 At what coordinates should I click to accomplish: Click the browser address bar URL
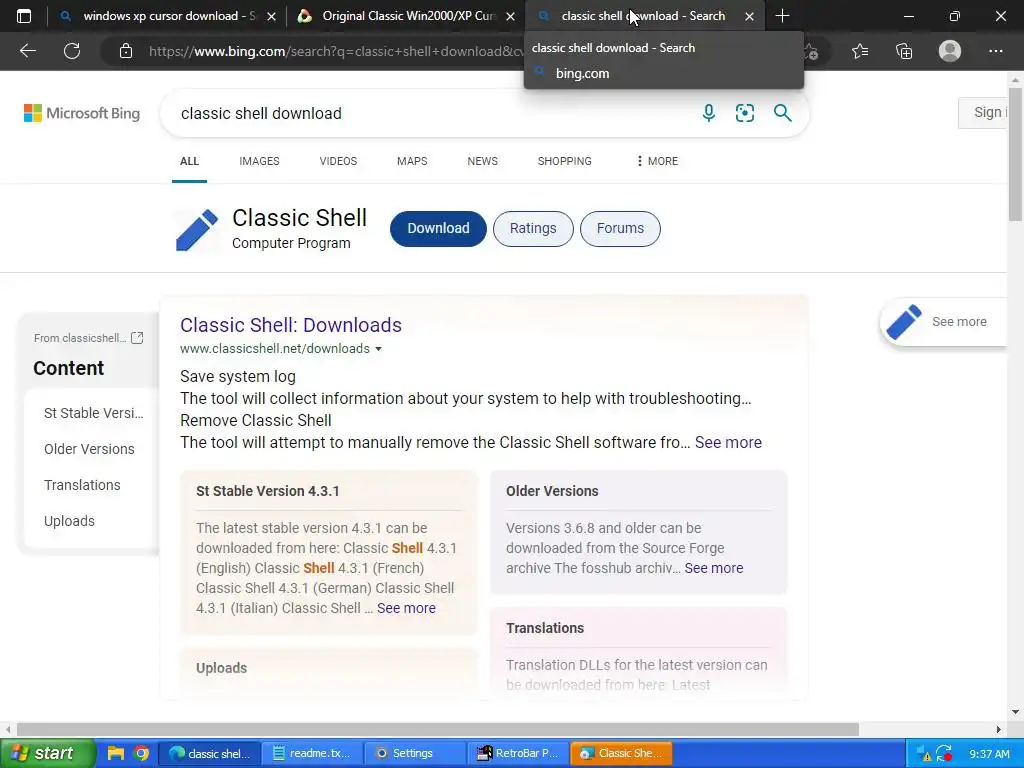coord(336,51)
